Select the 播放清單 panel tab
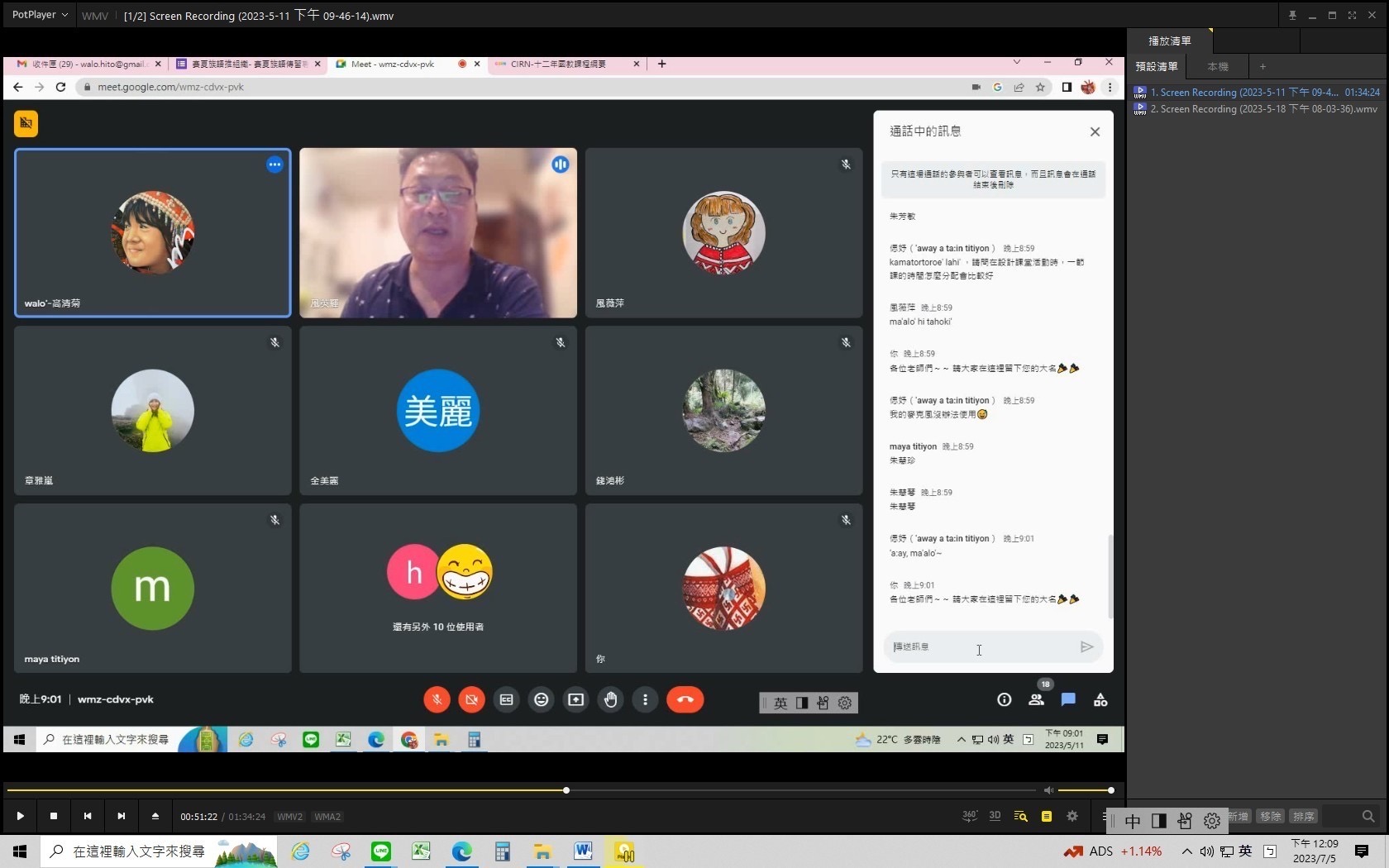1389x868 pixels. [x=1169, y=41]
